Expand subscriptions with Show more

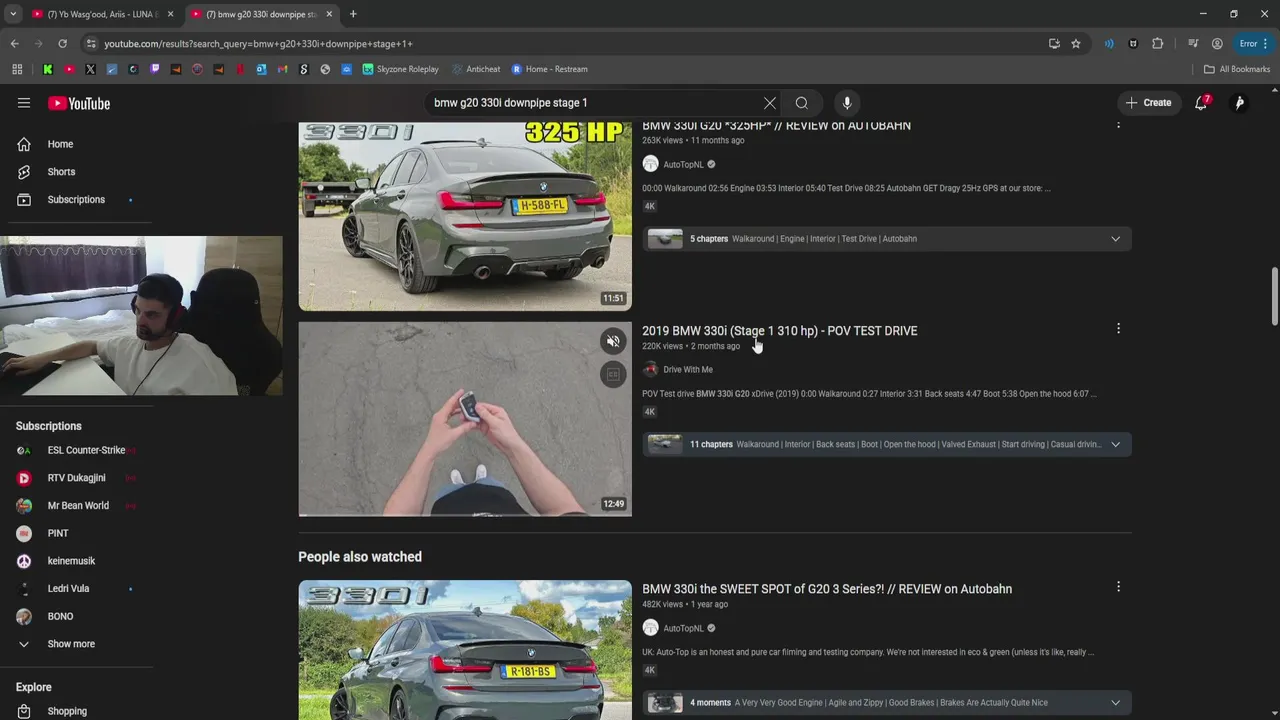tap(71, 644)
